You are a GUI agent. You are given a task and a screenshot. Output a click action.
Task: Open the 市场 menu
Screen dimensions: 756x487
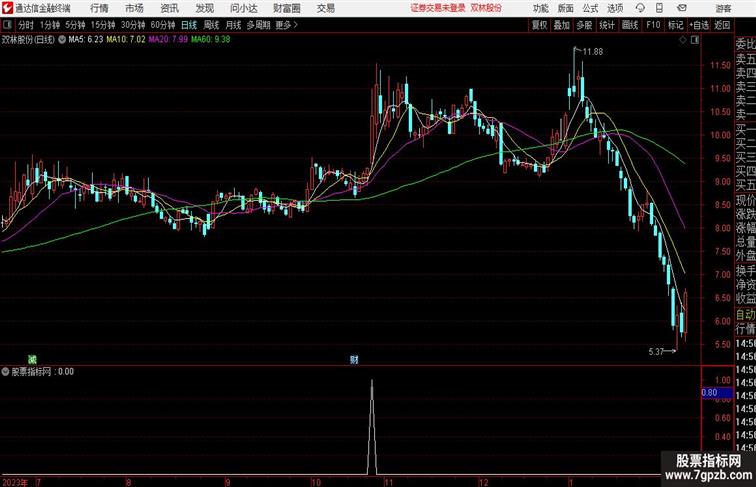pos(134,8)
